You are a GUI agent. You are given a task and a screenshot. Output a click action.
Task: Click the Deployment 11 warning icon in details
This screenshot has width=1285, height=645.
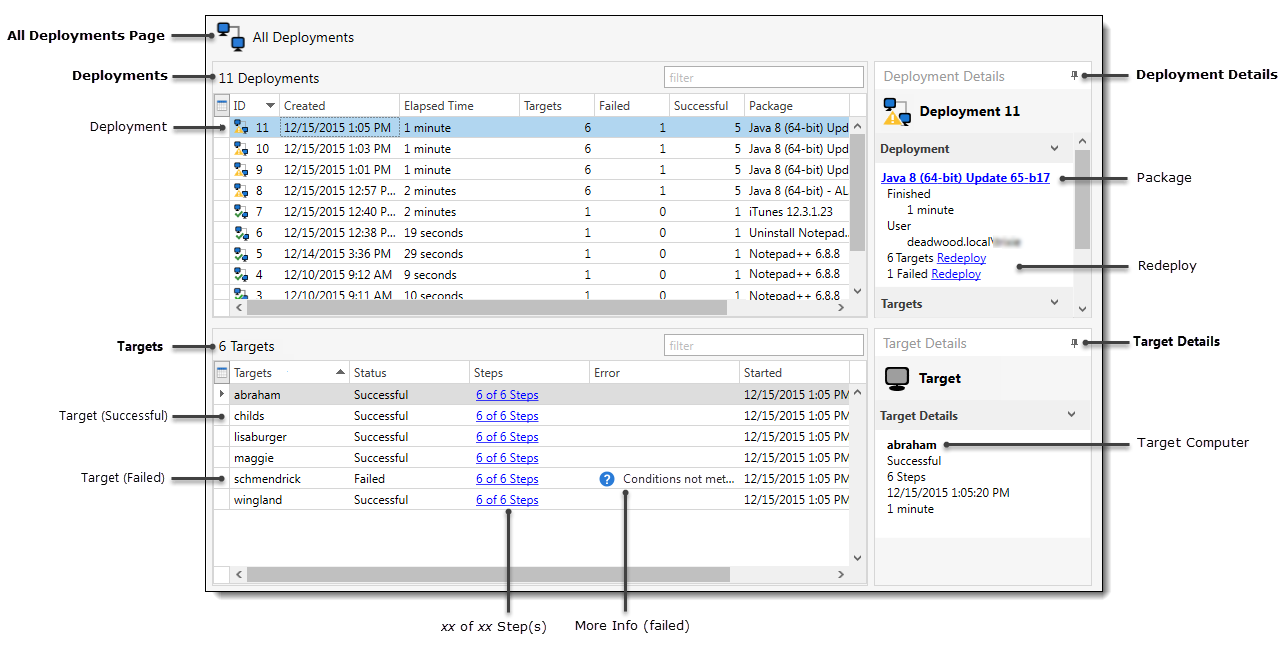pyautogui.click(x=895, y=112)
